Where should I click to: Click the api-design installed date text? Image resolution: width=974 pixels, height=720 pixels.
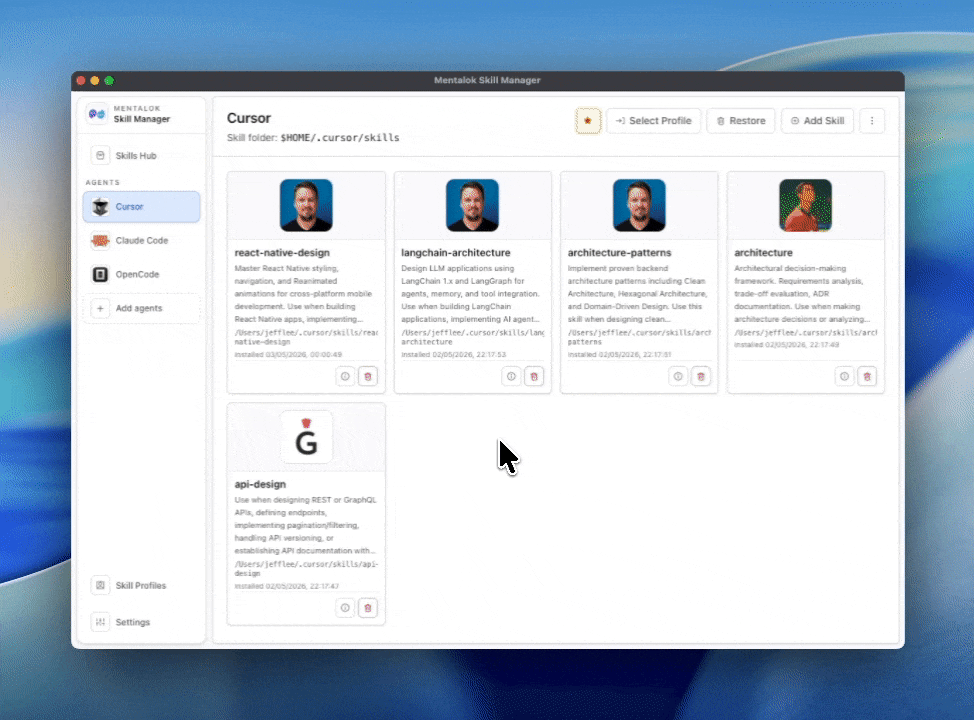[286, 586]
